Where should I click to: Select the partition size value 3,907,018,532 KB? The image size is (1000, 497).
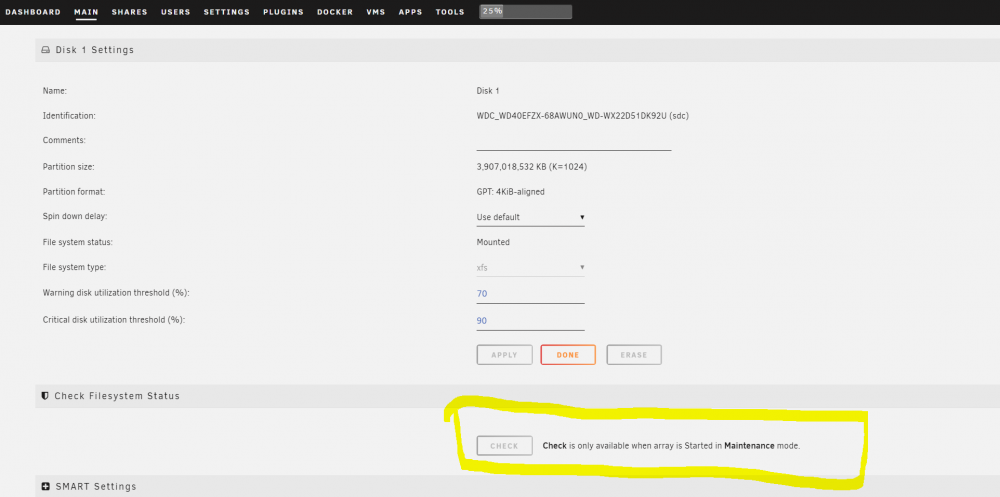532,167
